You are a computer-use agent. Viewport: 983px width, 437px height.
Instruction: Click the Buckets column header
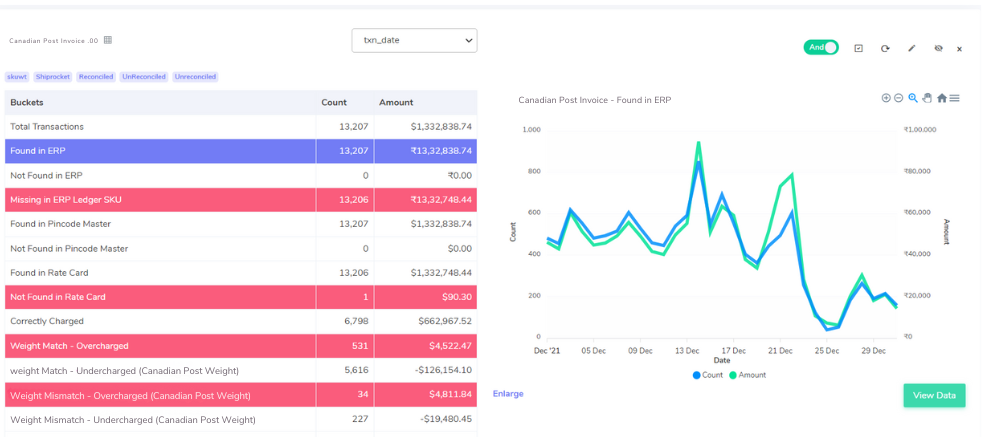click(160, 102)
